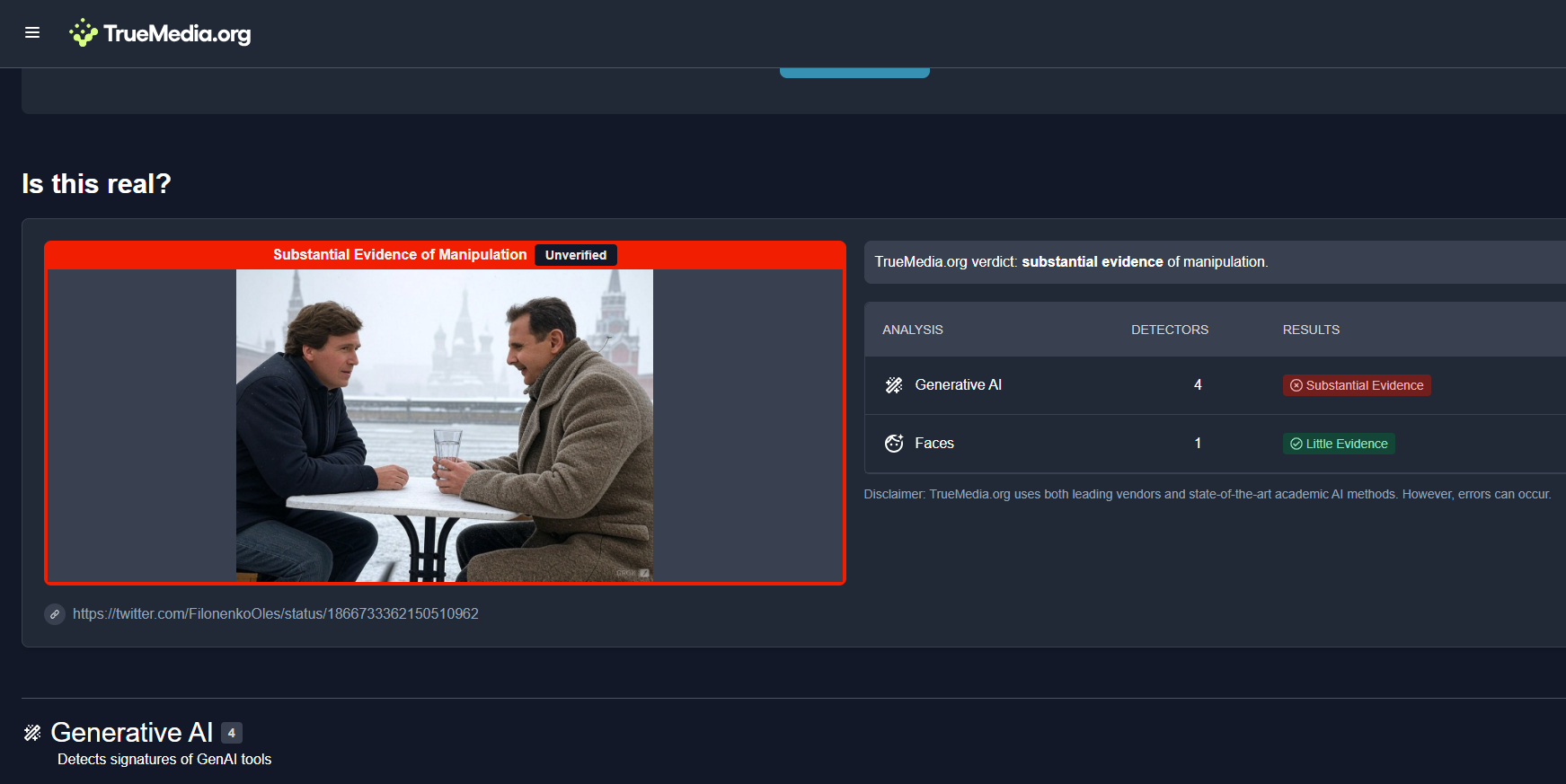Viewport: 1566px width, 784px height.
Task: Click the x-circle icon in the Substantial Evidence badge
Action: (x=1296, y=385)
